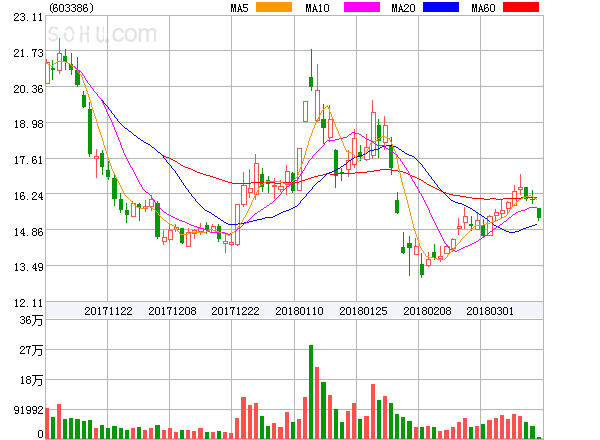
Task: Select the MA5 legend label
Action: click(239, 8)
